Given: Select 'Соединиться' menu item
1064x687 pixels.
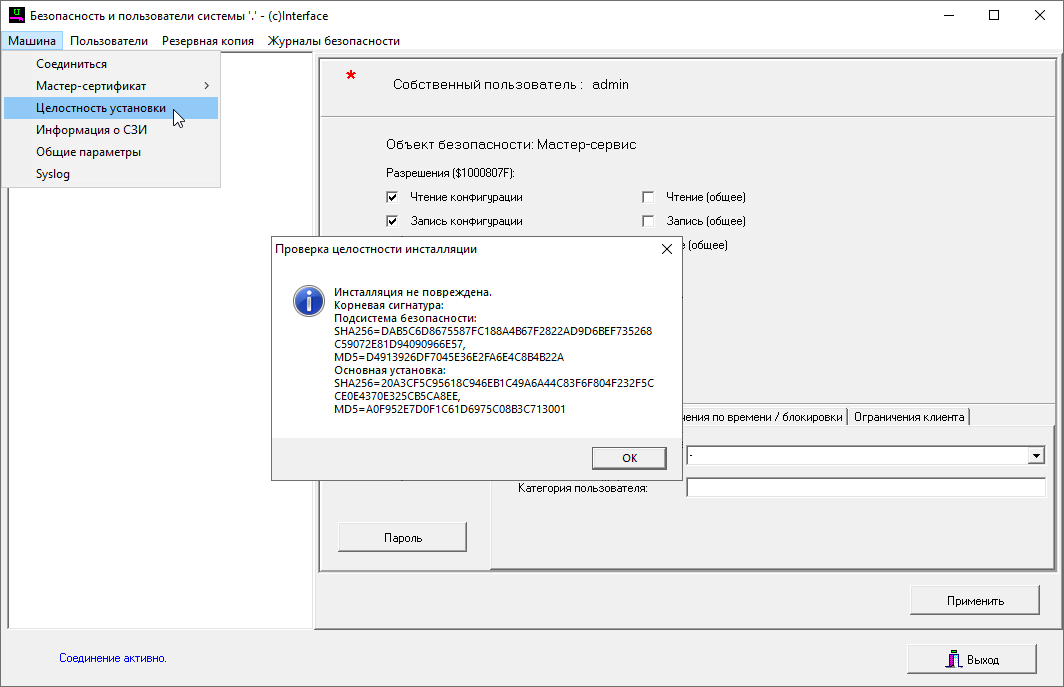Looking at the screenshot, I should click(x=71, y=64).
